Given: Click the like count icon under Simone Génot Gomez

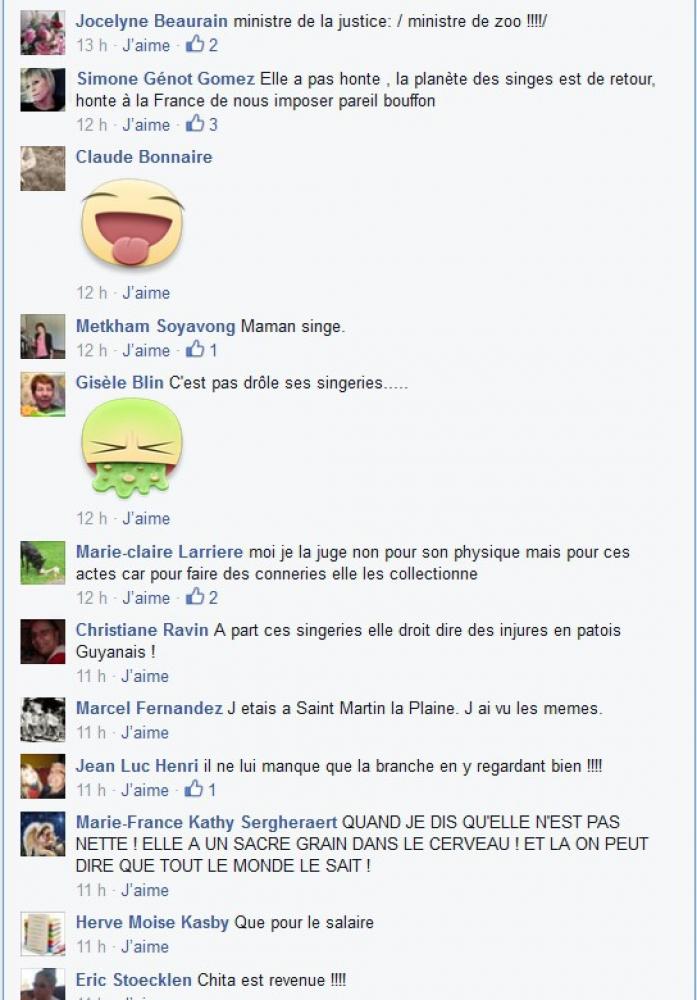Looking at the screenshot, I should tap(194, 123).
